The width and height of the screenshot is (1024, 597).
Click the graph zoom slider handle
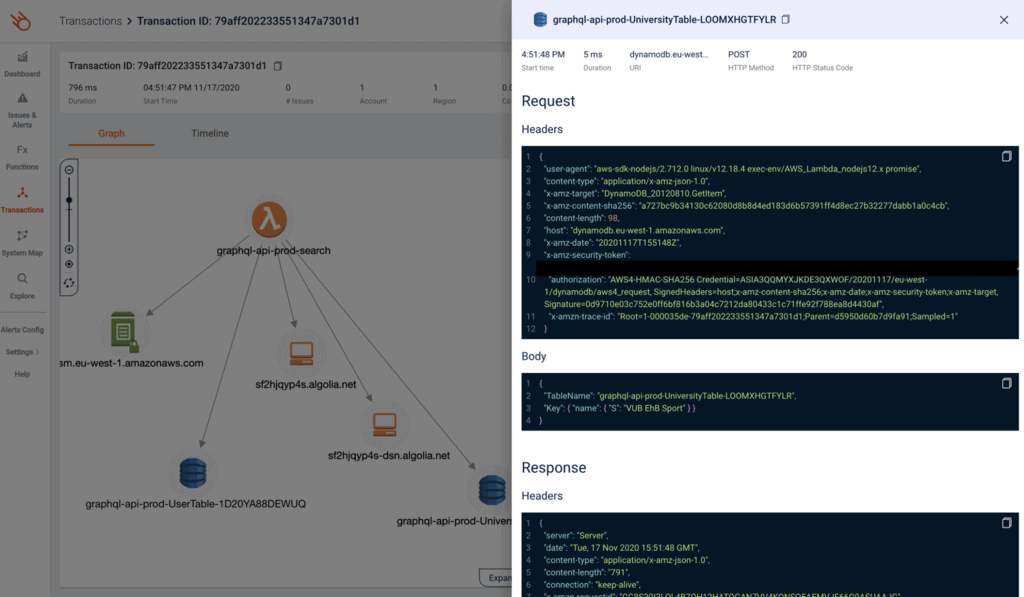click(x=69, y=201)
